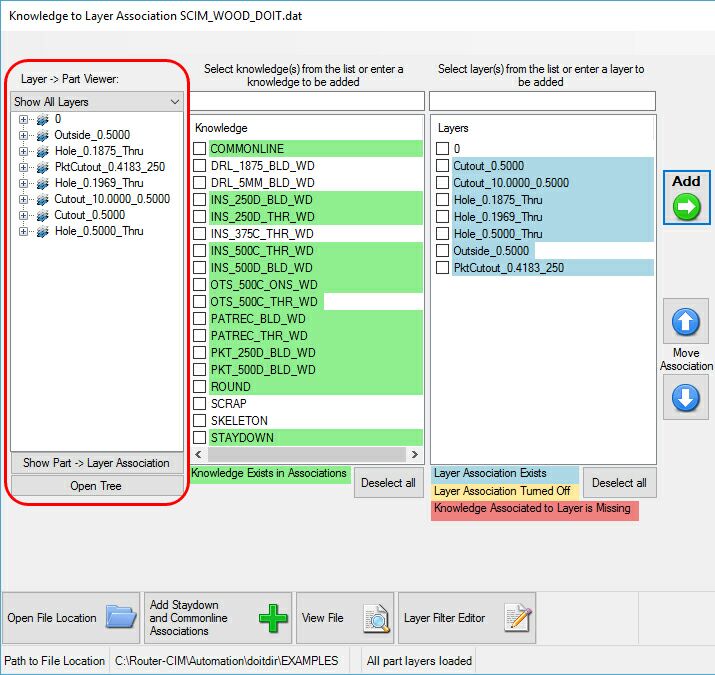Select Hole_0.1969_Thru in Layers list
Image resolution: width=715 pixels, height=675 pixels.
point(498,217)
